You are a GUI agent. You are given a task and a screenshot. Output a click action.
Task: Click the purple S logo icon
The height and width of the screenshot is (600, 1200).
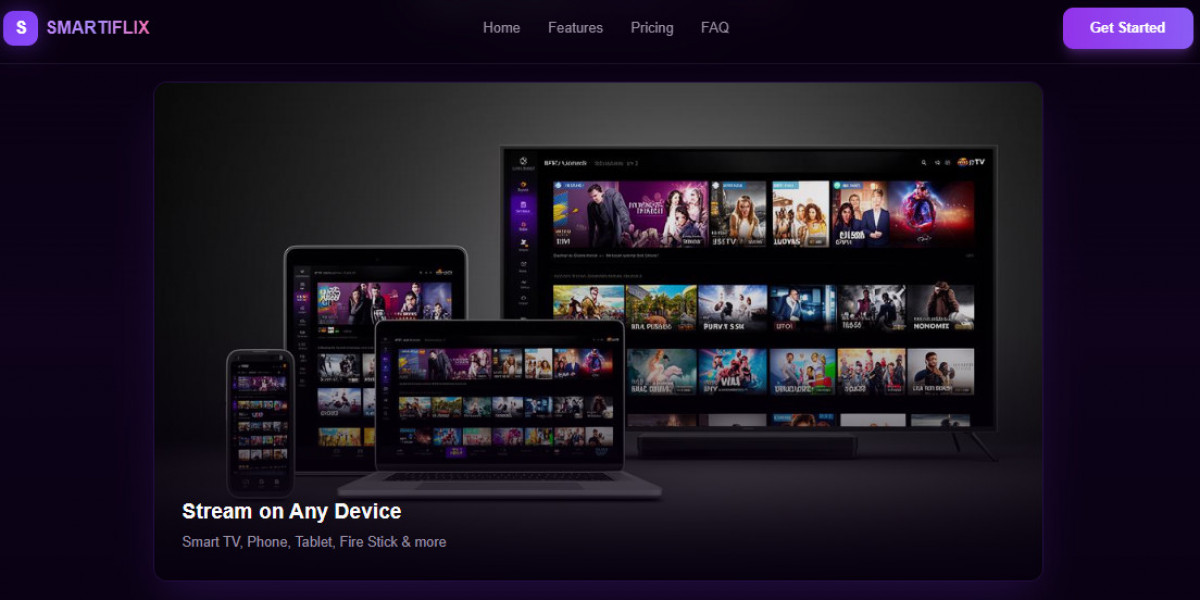(x=20, y=28)
